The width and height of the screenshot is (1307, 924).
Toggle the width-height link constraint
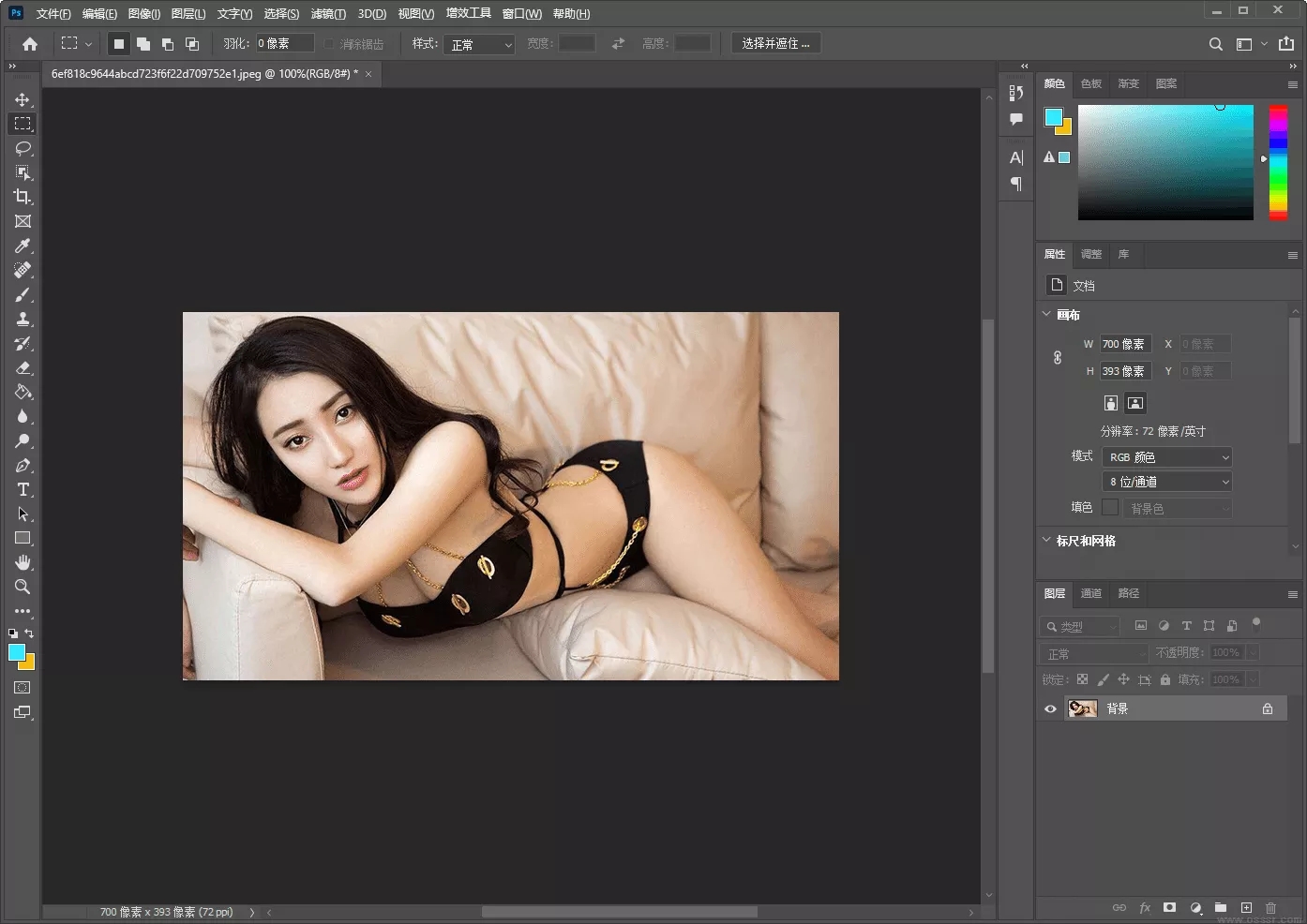(x=1057, y=357)
